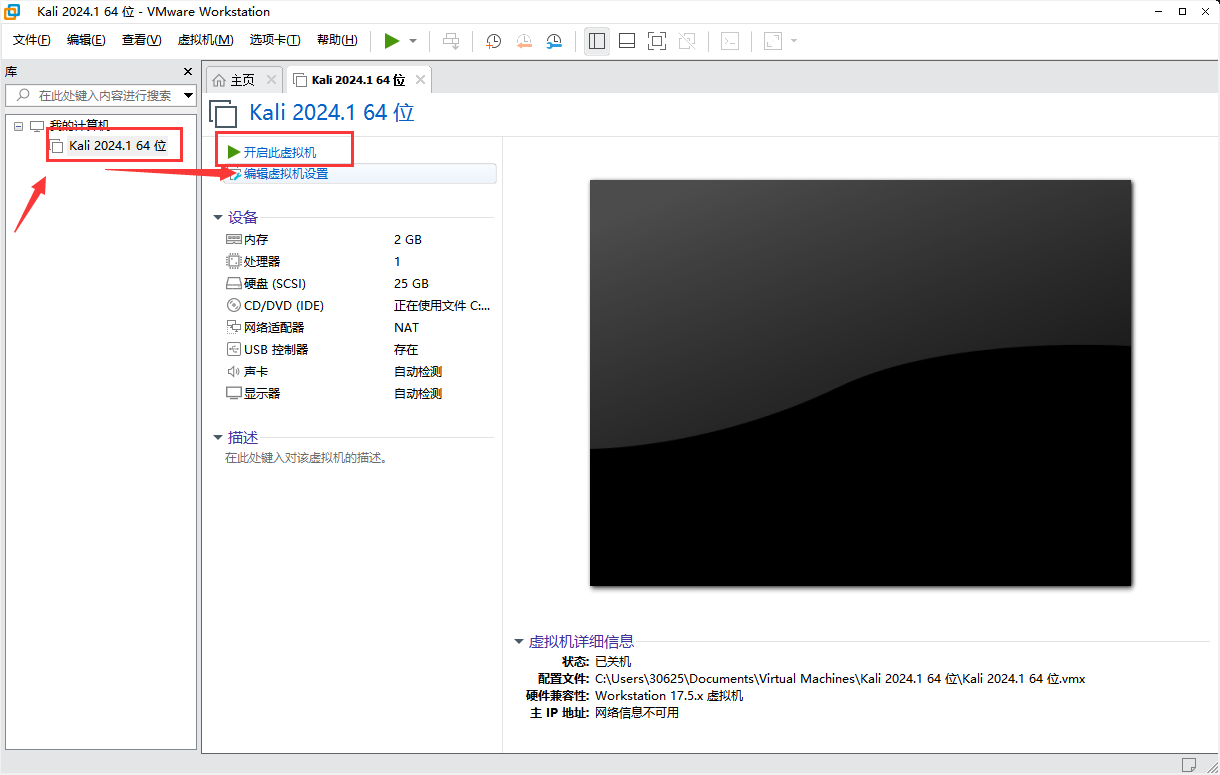The height and width of the screenshot is (775, 1220).
Task: Open the 虚拟机(M) menu
Action: [x=205, y=40]
